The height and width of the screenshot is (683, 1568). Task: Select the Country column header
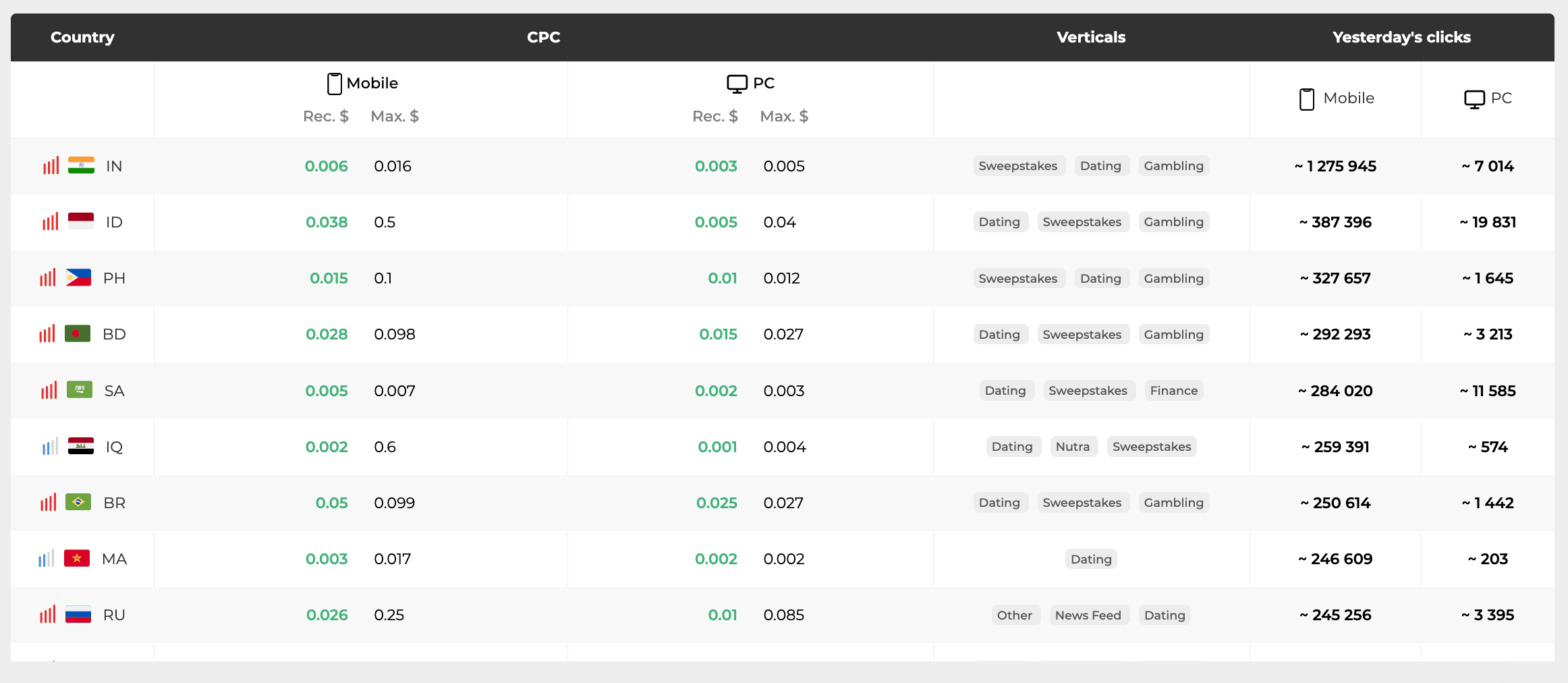point(82,37)
